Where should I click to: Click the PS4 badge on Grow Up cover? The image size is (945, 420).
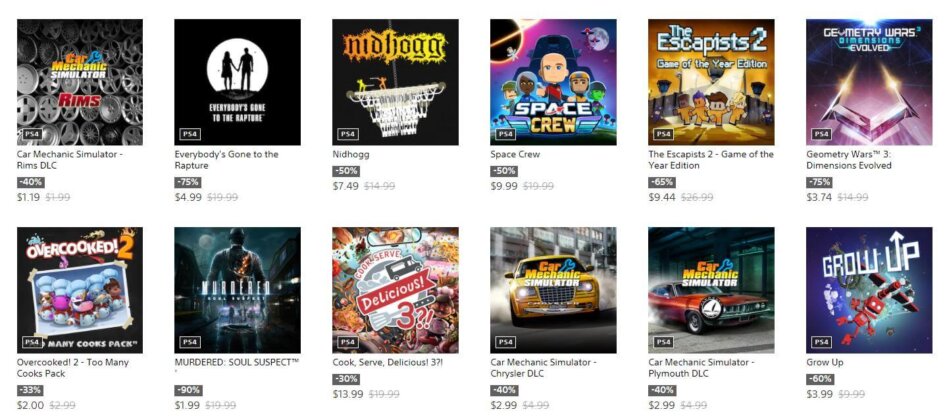[821, 342]
